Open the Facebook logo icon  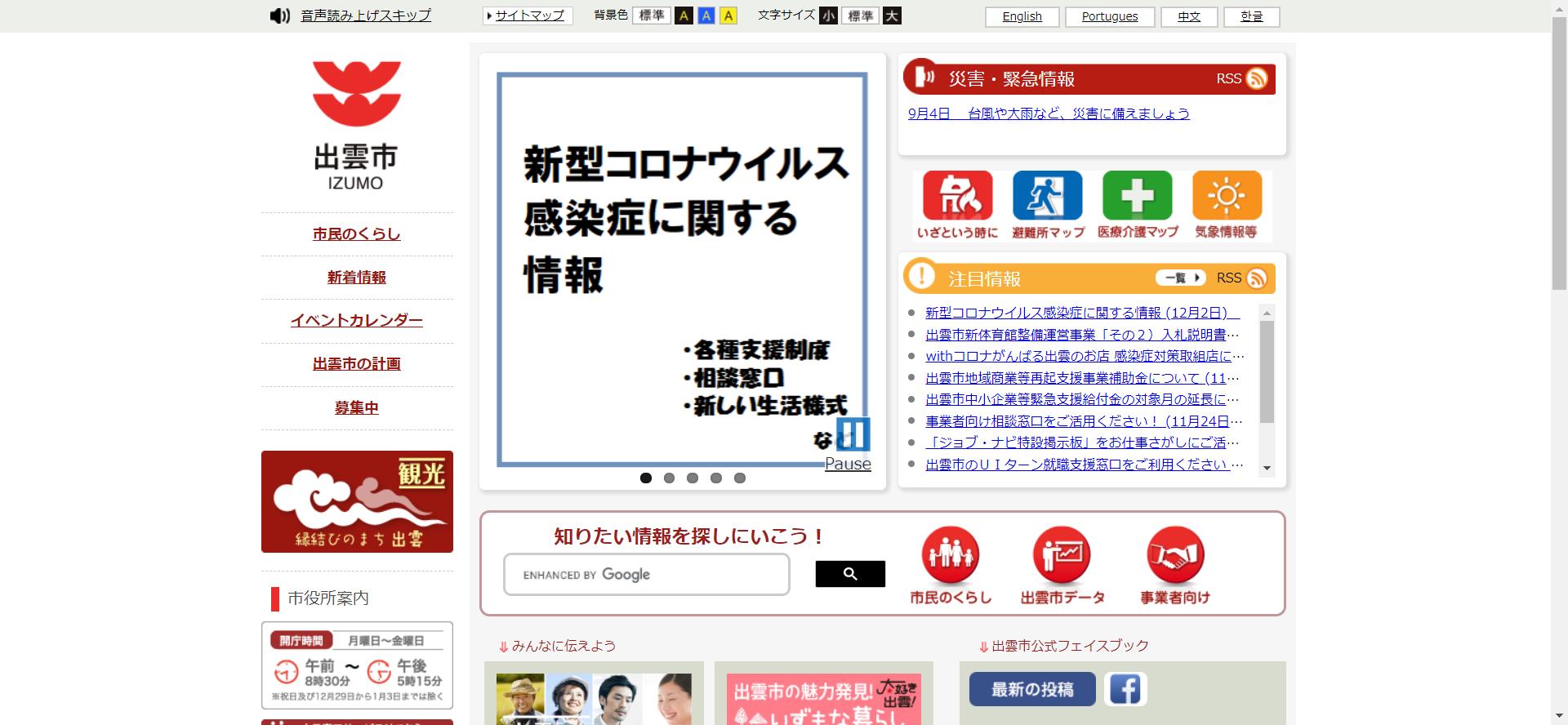click(x=1125, y=689)
